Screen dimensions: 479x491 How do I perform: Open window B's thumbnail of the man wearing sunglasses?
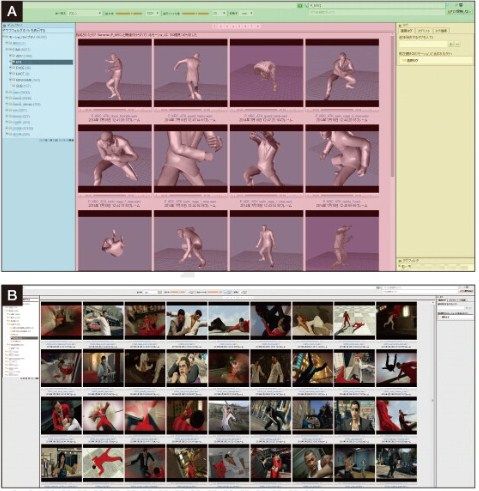[x=354, y=416]
